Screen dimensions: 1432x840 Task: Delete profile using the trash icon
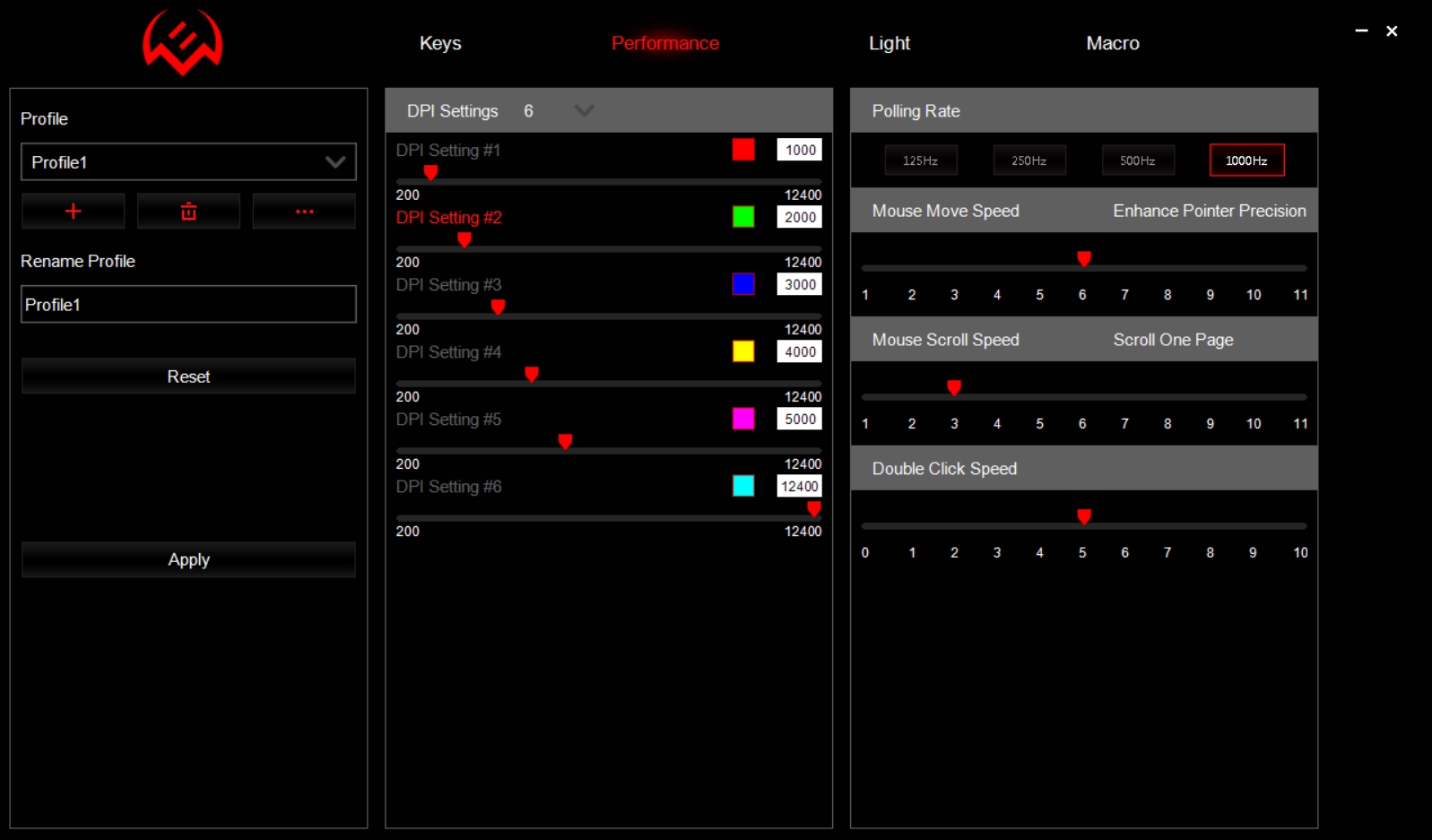pos(188,212)
